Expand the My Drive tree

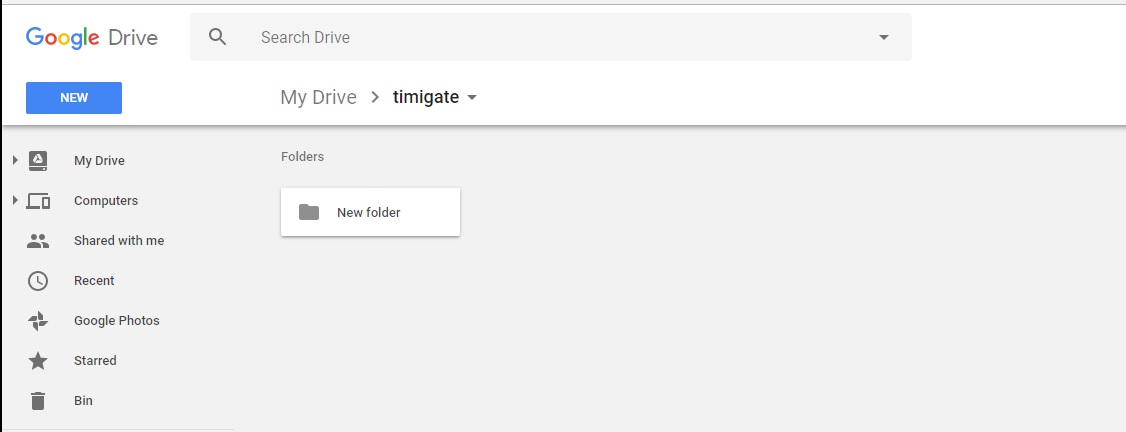[15, 160]
